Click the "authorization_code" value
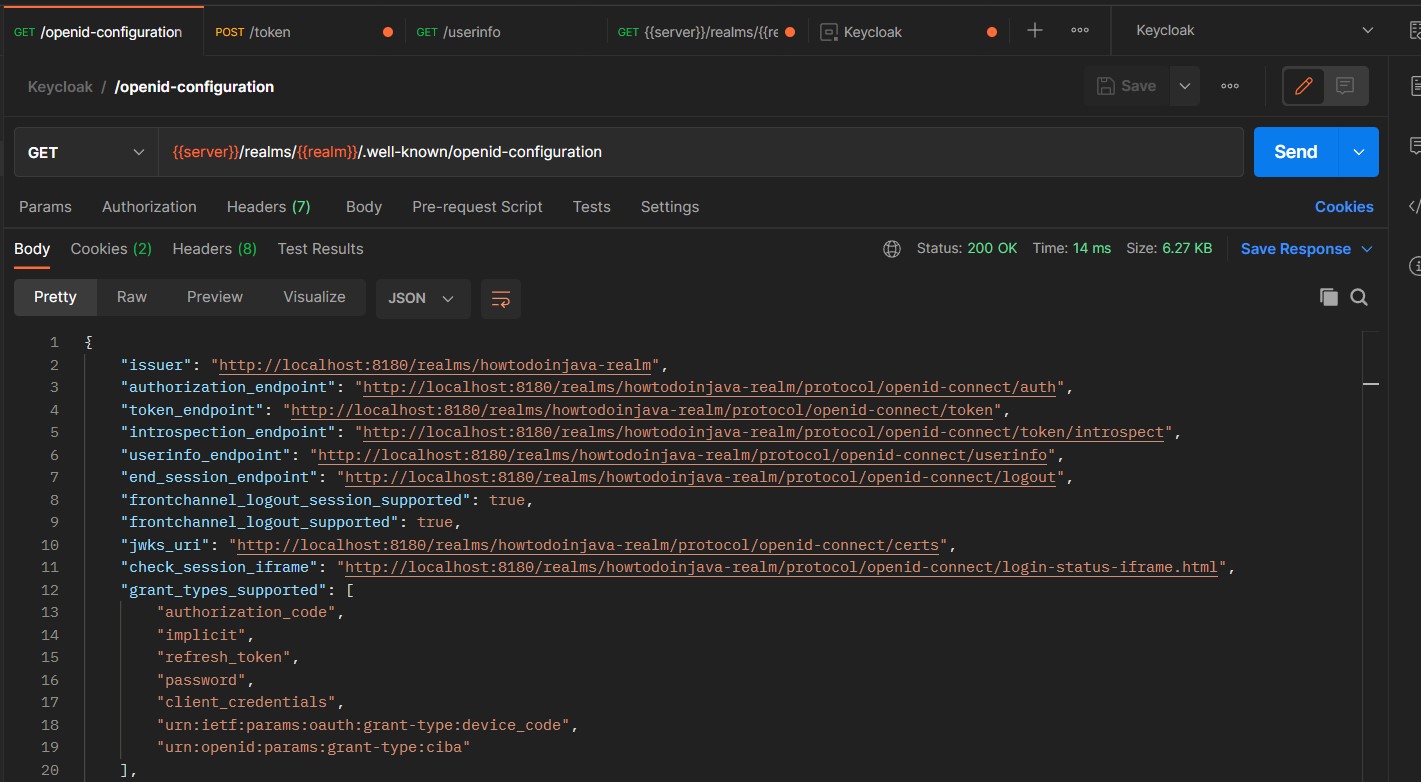 246,612
